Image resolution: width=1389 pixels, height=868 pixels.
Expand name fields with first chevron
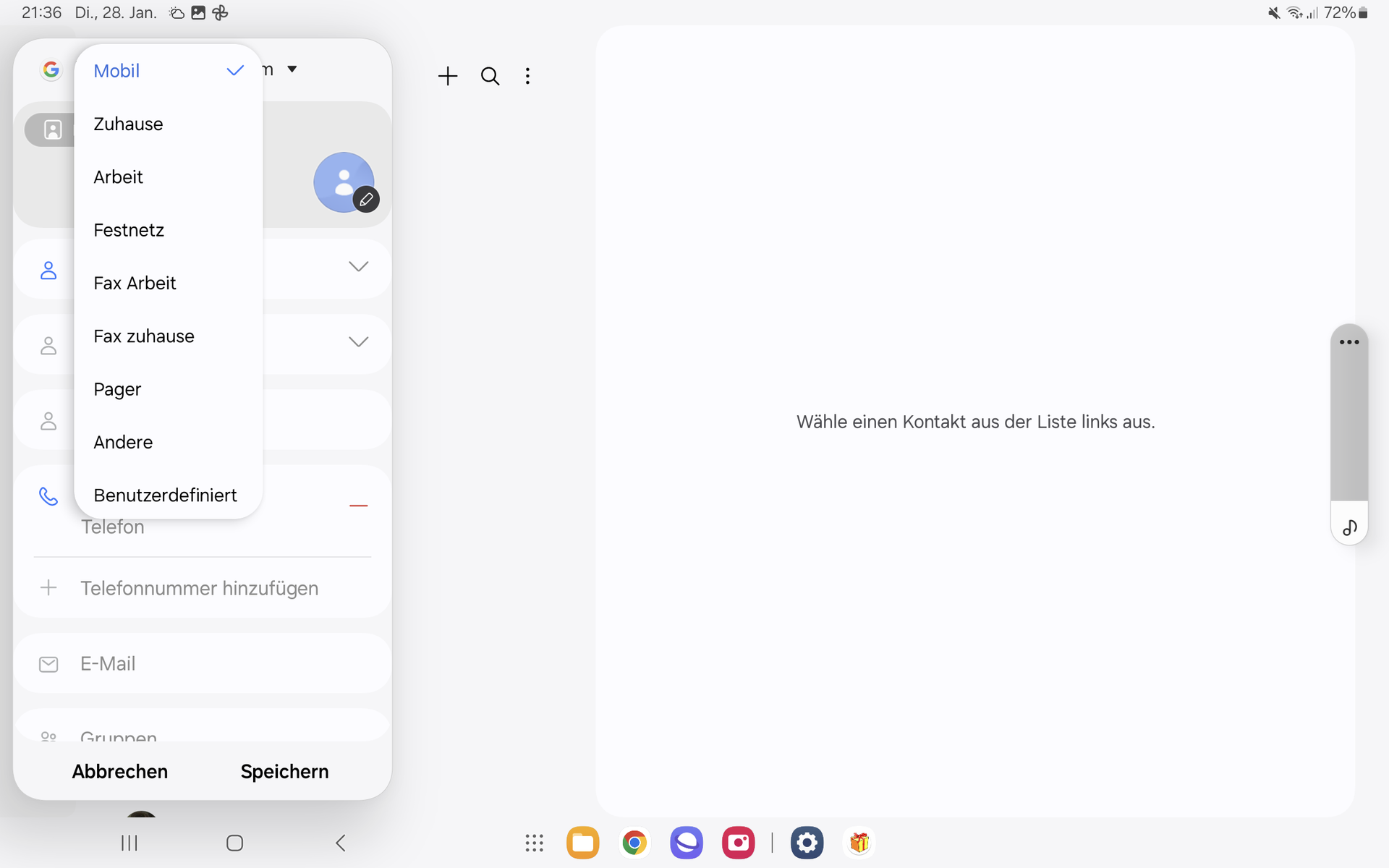point(358,267)
